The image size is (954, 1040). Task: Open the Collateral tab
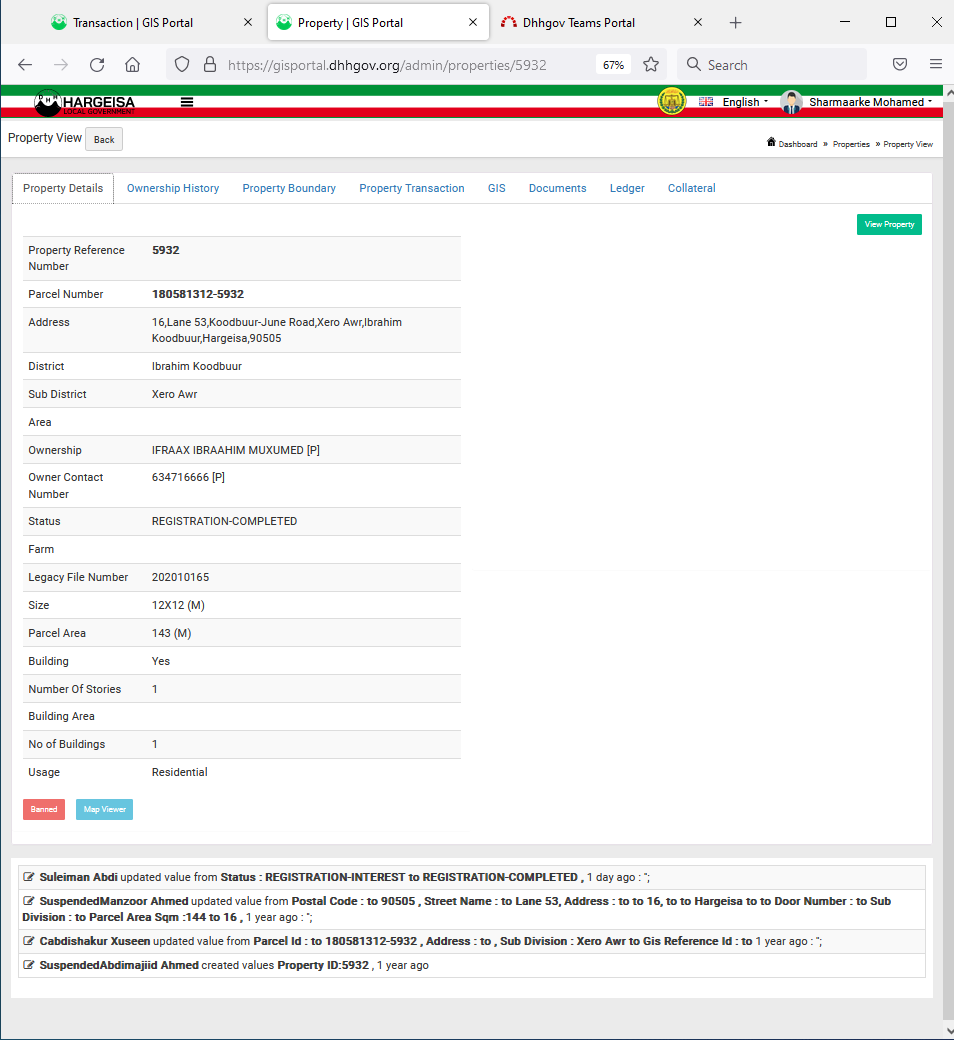691,188
